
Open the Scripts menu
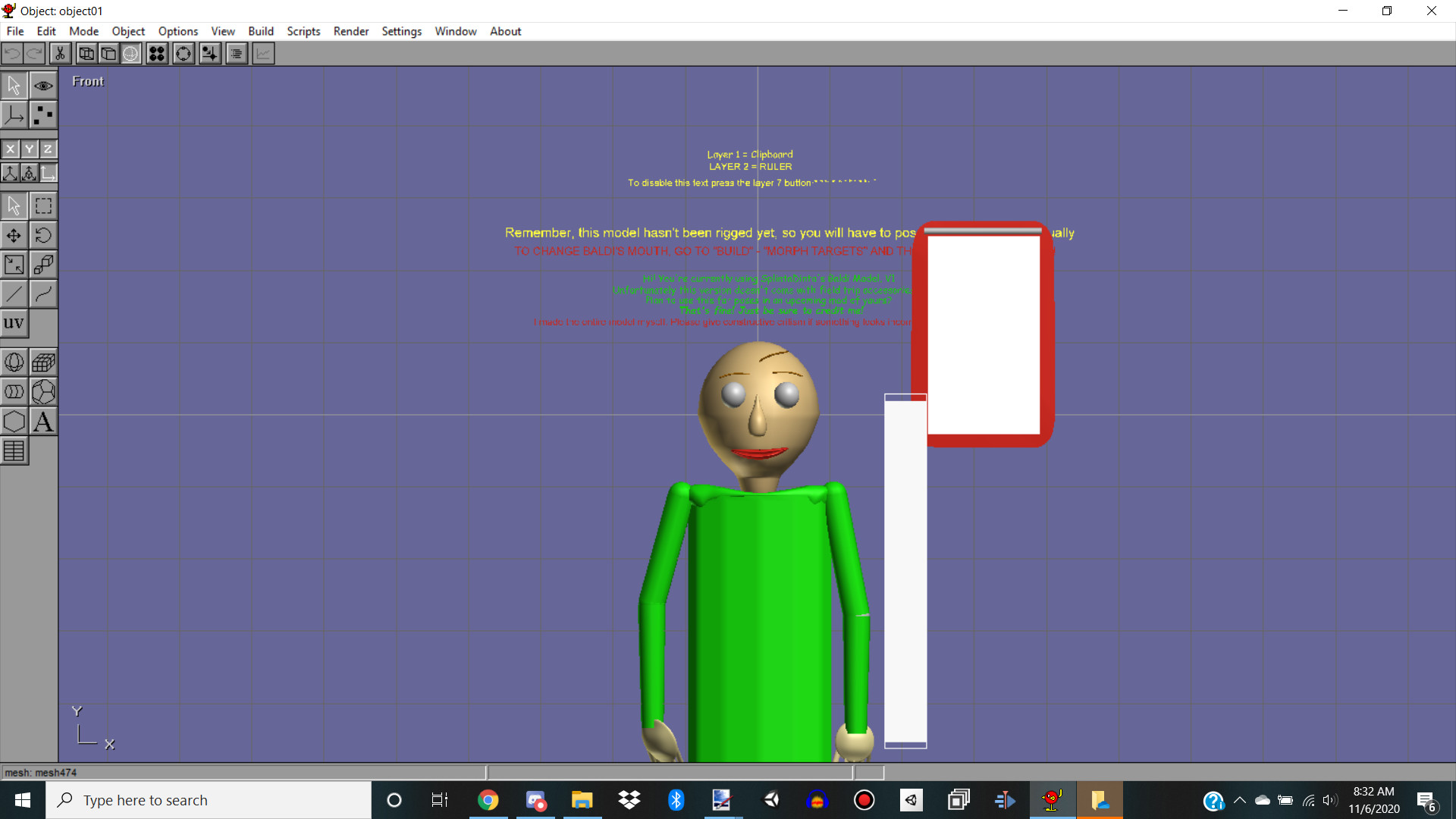coord(302,31)
